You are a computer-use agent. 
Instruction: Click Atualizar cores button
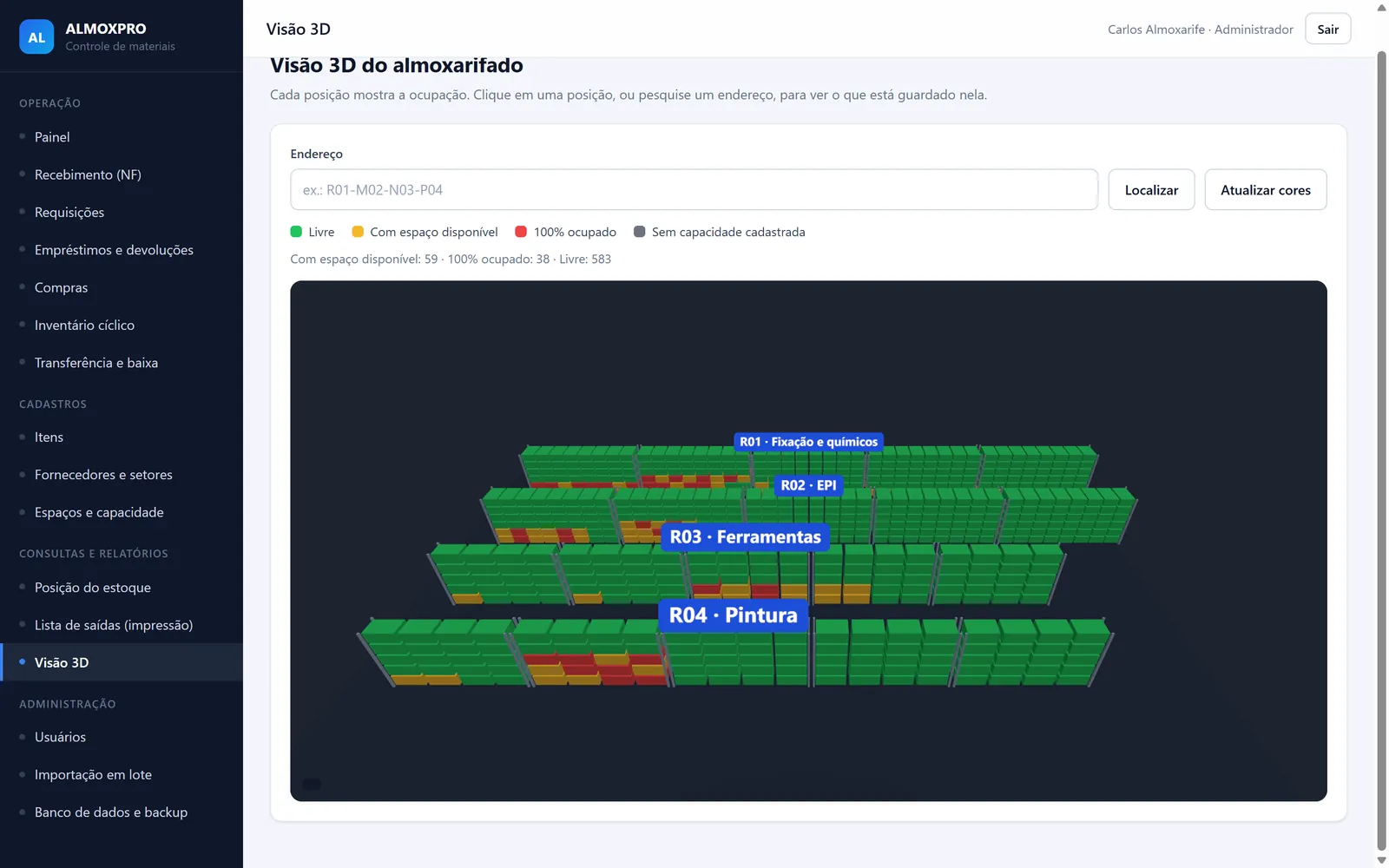point(1265,190)
